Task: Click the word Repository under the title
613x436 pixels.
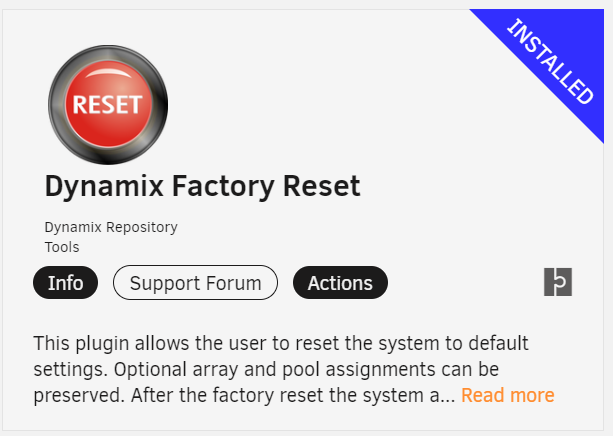Action: click(x=142, y=228)
